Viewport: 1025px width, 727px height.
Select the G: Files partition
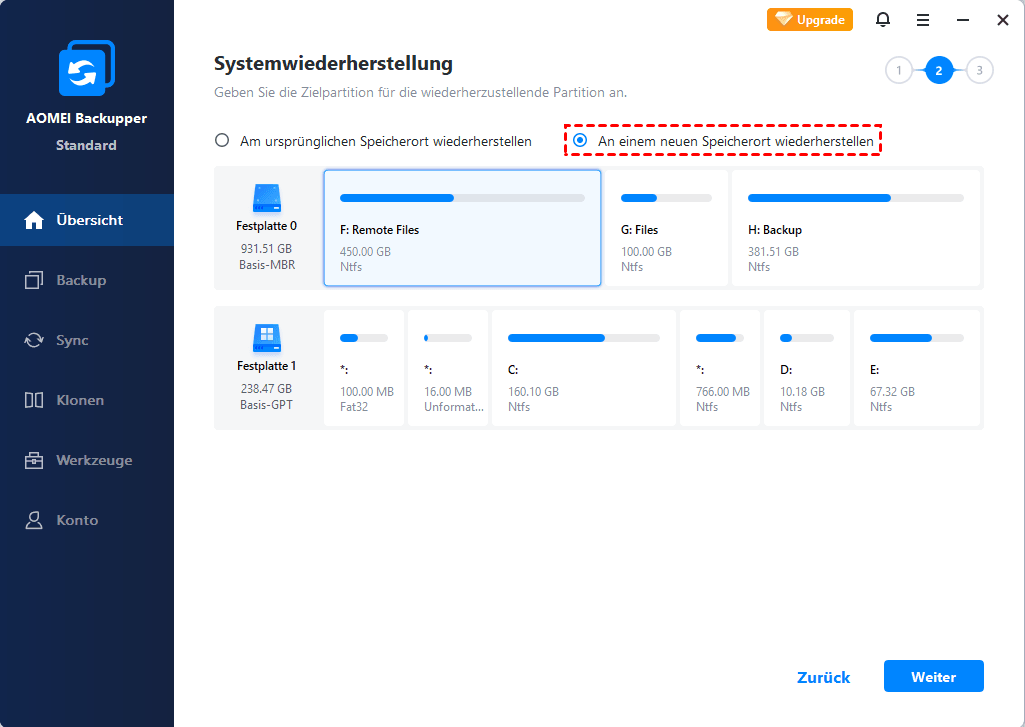pyautogui.click(x=666, y=228)
